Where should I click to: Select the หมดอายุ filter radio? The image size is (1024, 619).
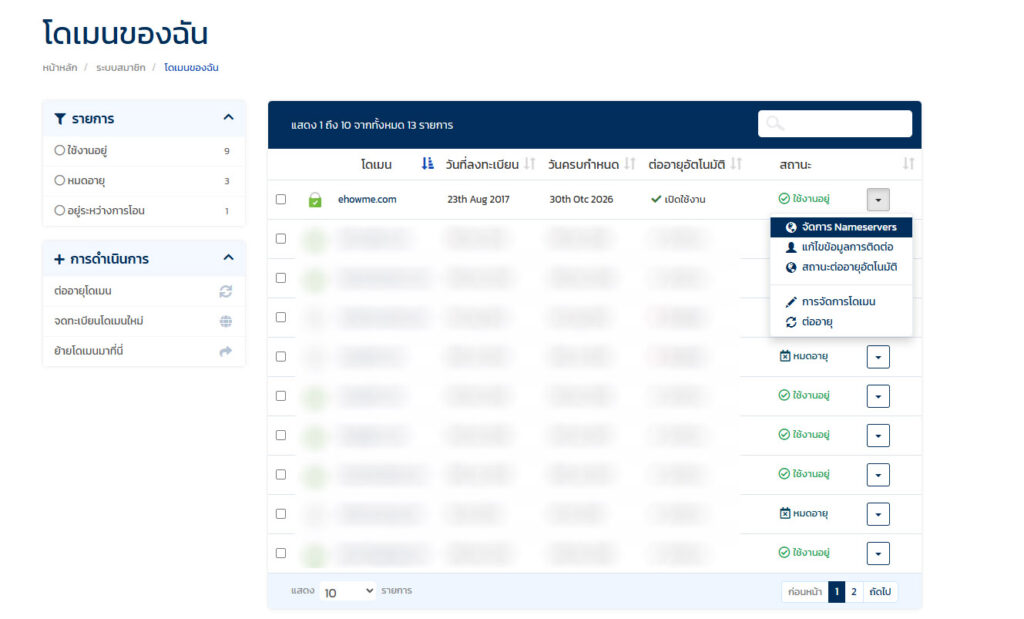[59, 180]
